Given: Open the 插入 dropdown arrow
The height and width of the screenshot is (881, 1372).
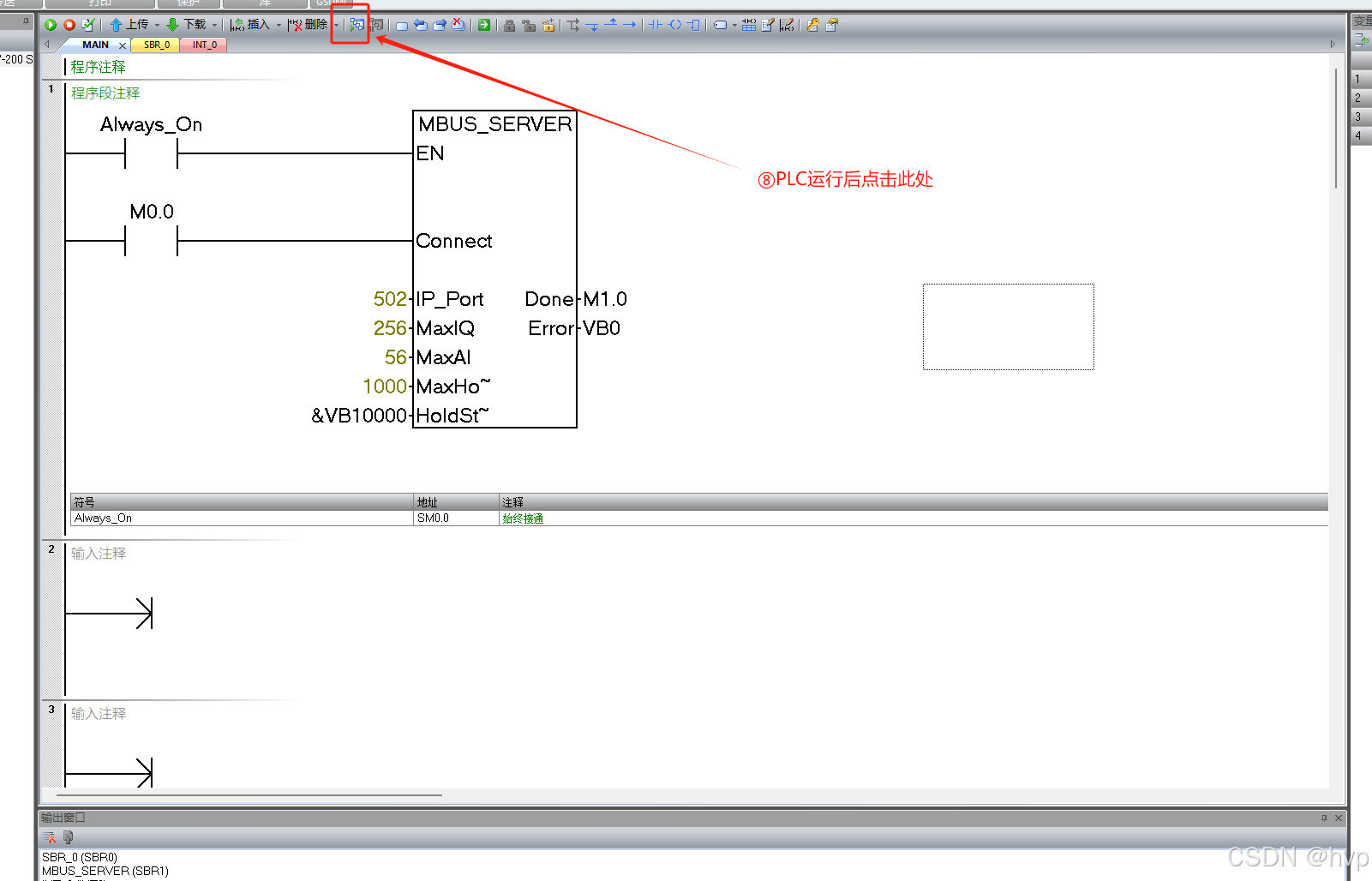Looking at the screenshot, I should 278,24.
